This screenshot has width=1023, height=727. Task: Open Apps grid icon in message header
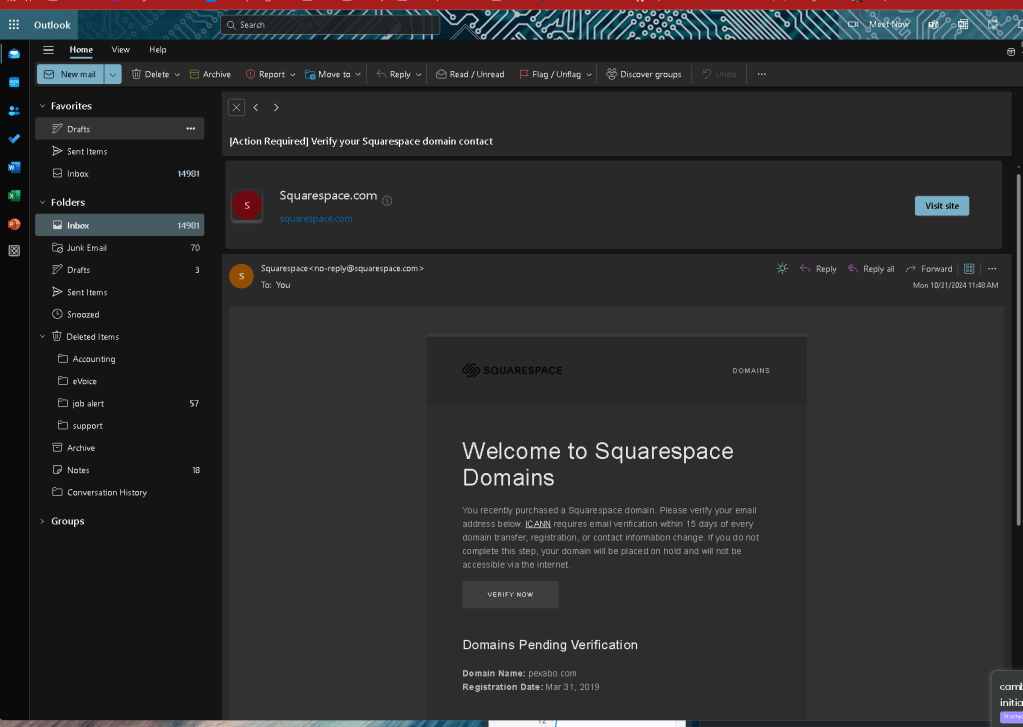tap(969, 269)
